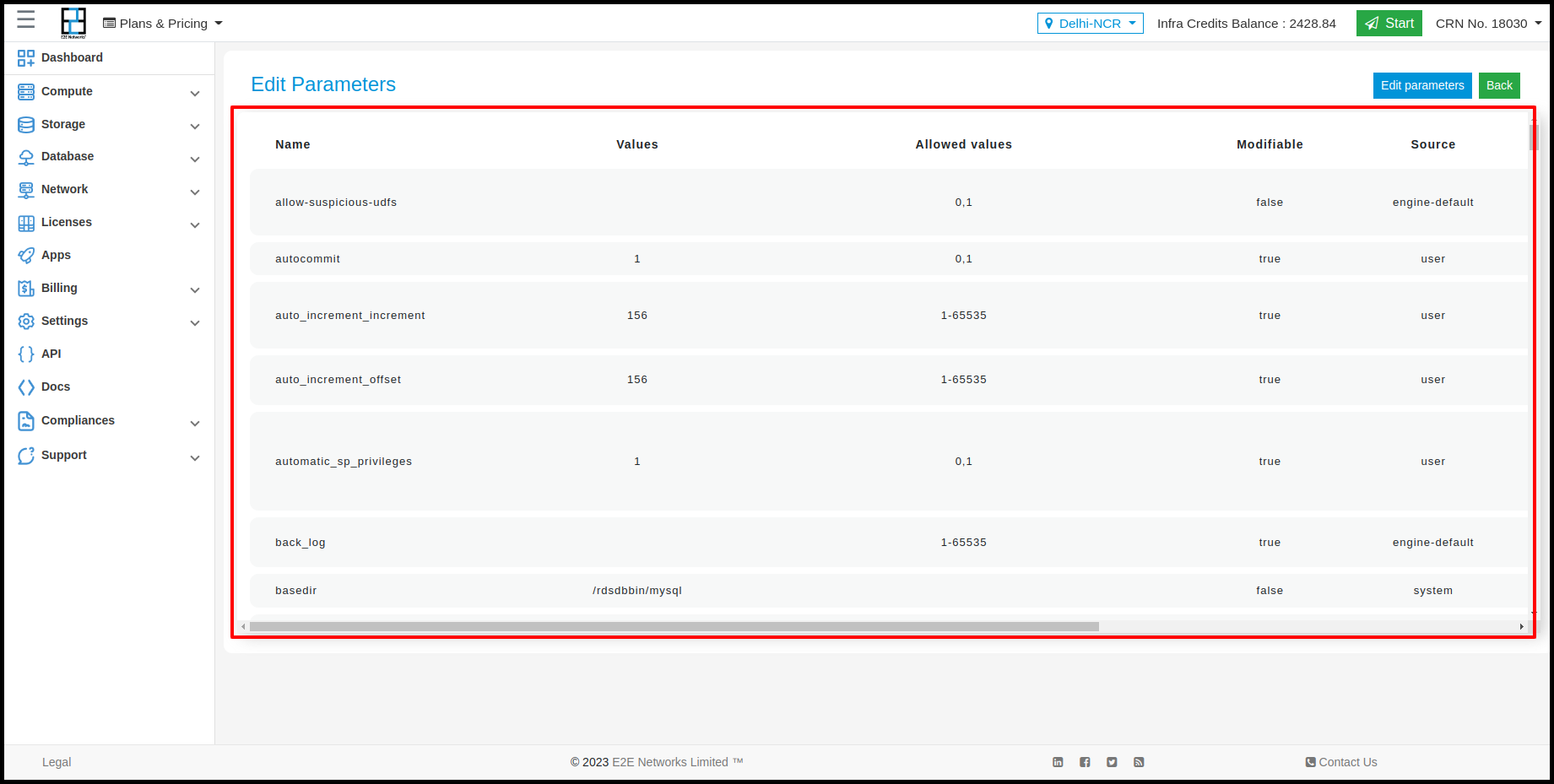
Task: Click the Modifiable column header
Action: point(1270,144)
